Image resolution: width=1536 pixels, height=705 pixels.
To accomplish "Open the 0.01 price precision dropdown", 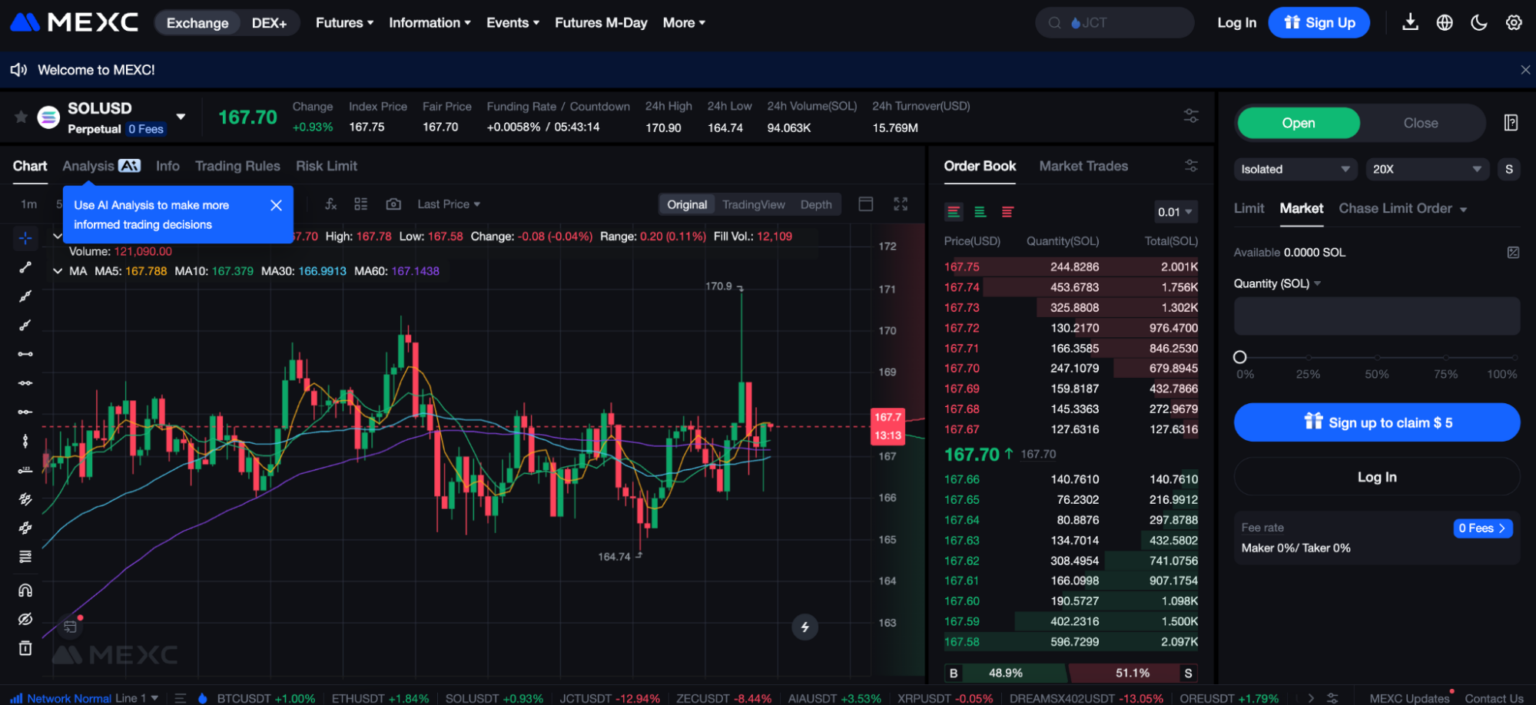I will tap(1175, 212).
